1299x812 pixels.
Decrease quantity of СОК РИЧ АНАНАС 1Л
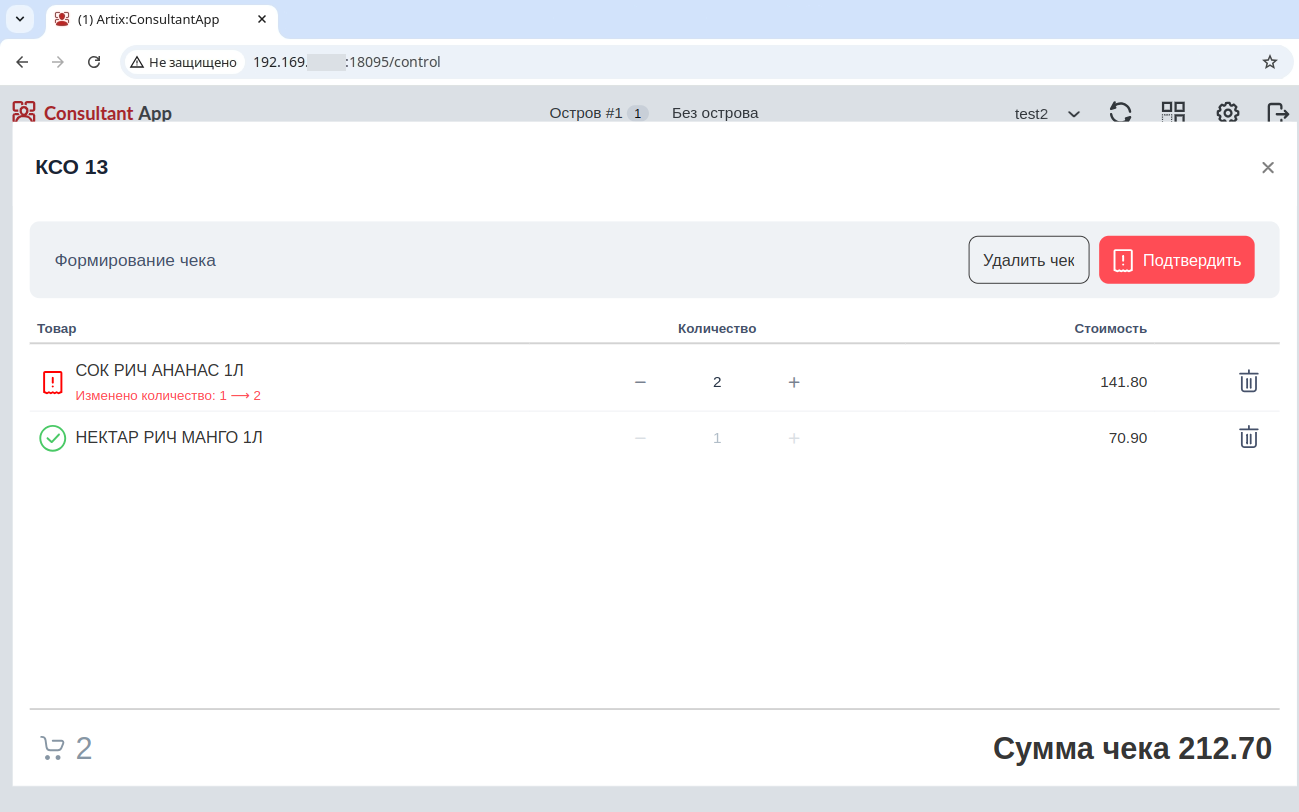(x=640, y=382)
